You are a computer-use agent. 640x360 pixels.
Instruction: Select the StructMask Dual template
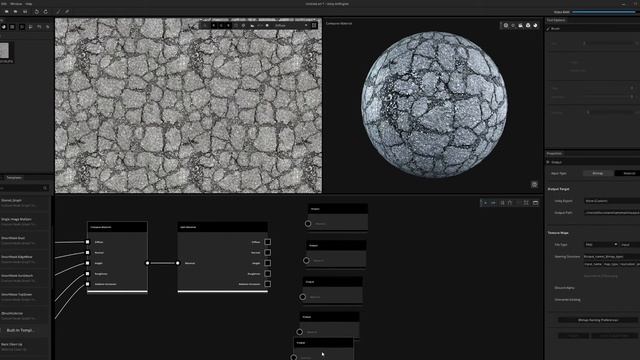coord(25,240)
